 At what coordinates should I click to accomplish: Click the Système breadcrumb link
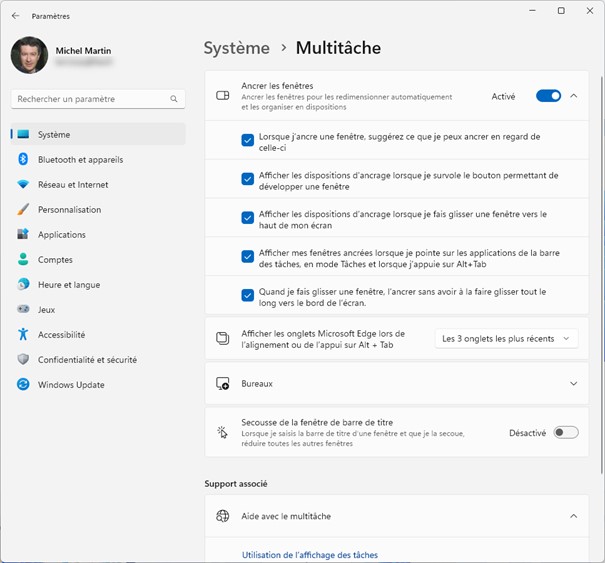[237, 48]
